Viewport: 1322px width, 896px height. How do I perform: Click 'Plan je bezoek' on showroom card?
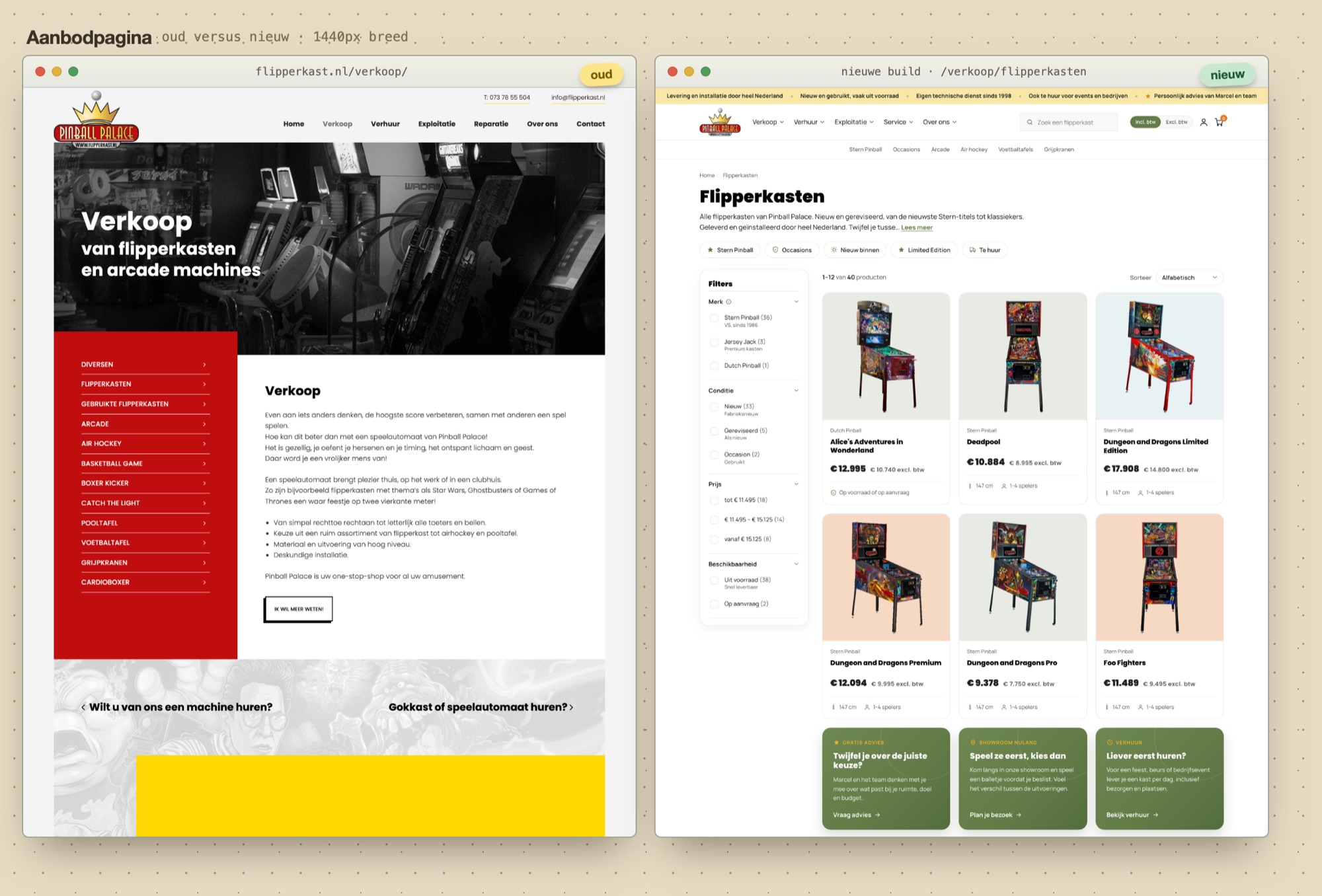pos(995,815)
